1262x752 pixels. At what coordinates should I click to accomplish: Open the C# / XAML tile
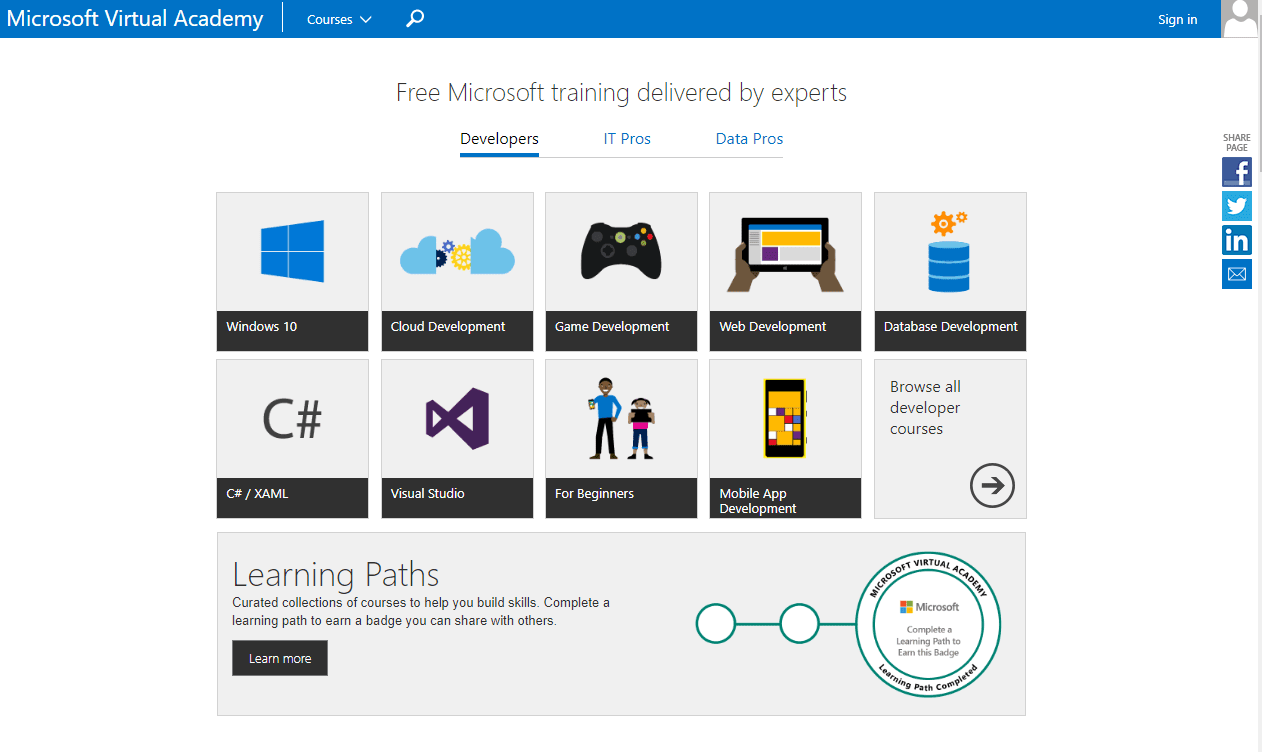click(x=292, y=439)
